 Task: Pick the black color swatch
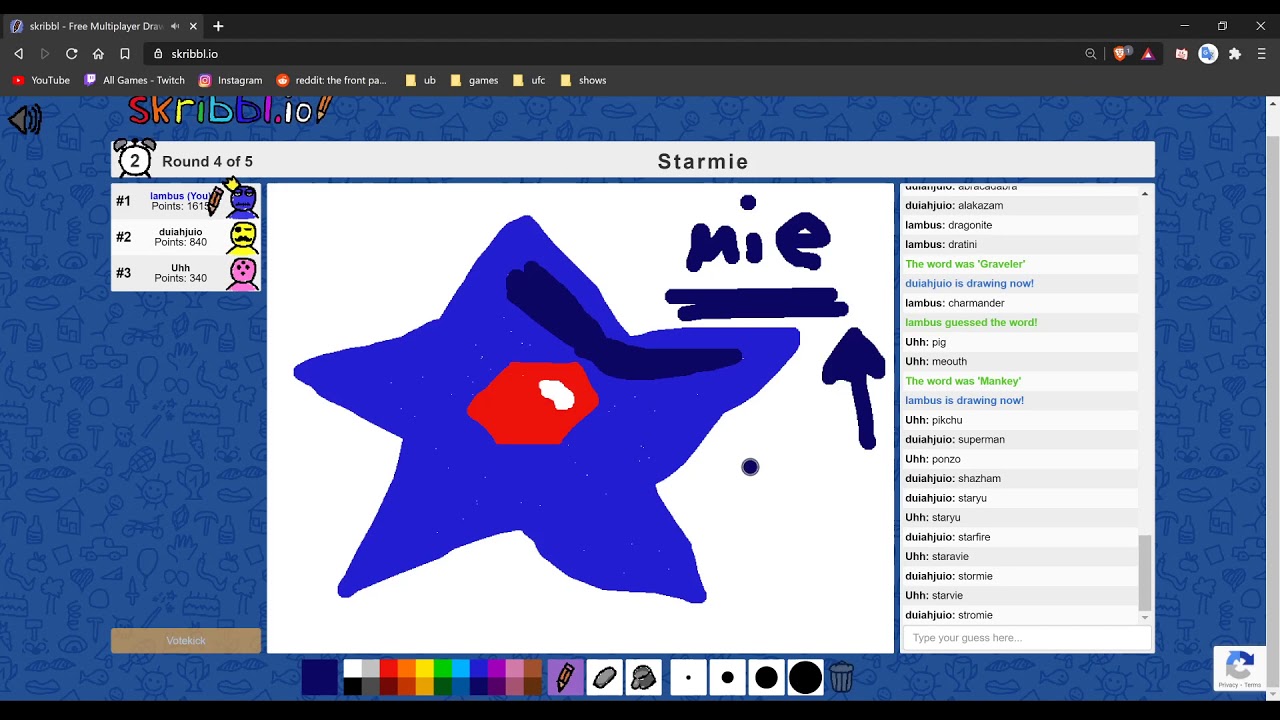tap(352, 686)
